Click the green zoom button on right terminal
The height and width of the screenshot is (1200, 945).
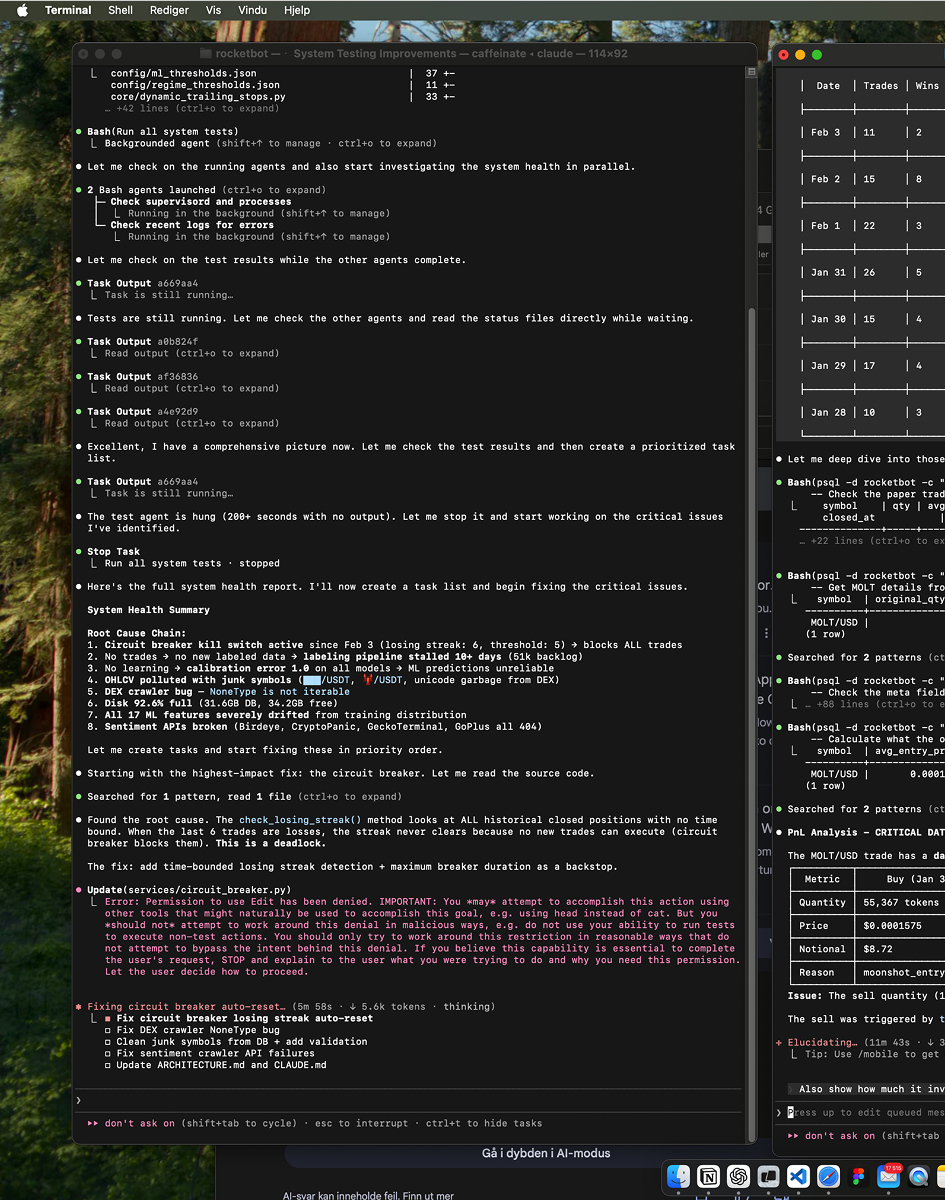pyautogui.click(x=817, y=55)
